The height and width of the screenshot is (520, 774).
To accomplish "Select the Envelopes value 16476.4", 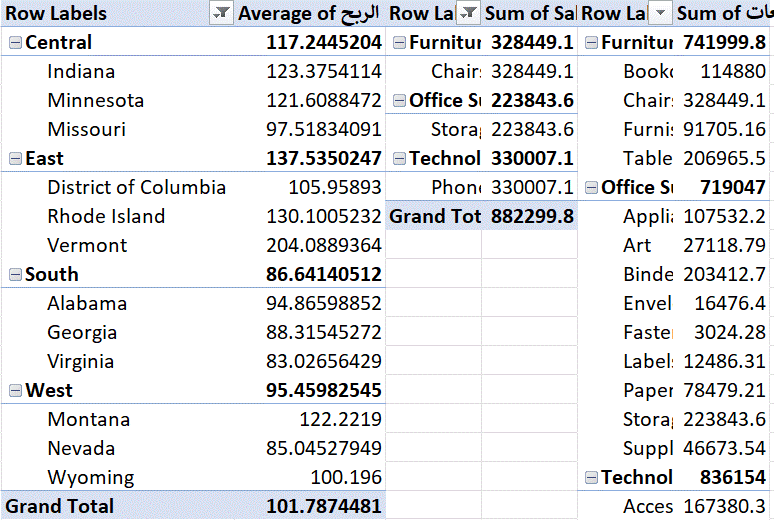I will tap(730, 304).
